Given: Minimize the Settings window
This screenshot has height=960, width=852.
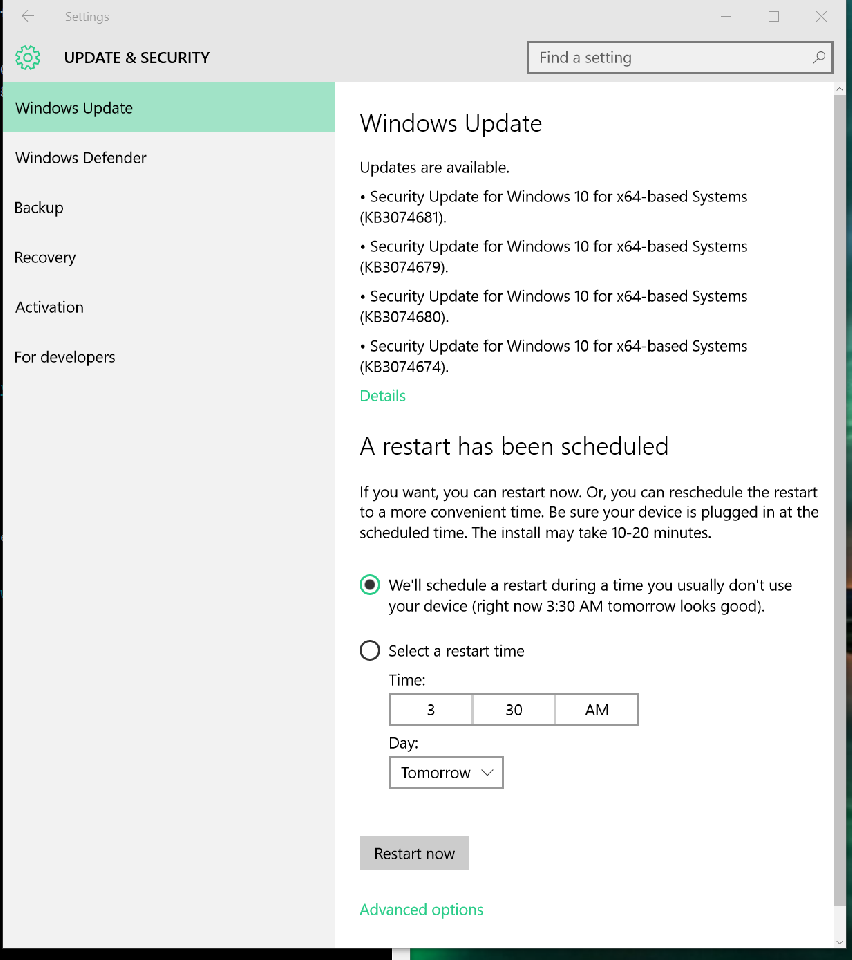Looking at the screenshot, I should [x=726, y=17].
